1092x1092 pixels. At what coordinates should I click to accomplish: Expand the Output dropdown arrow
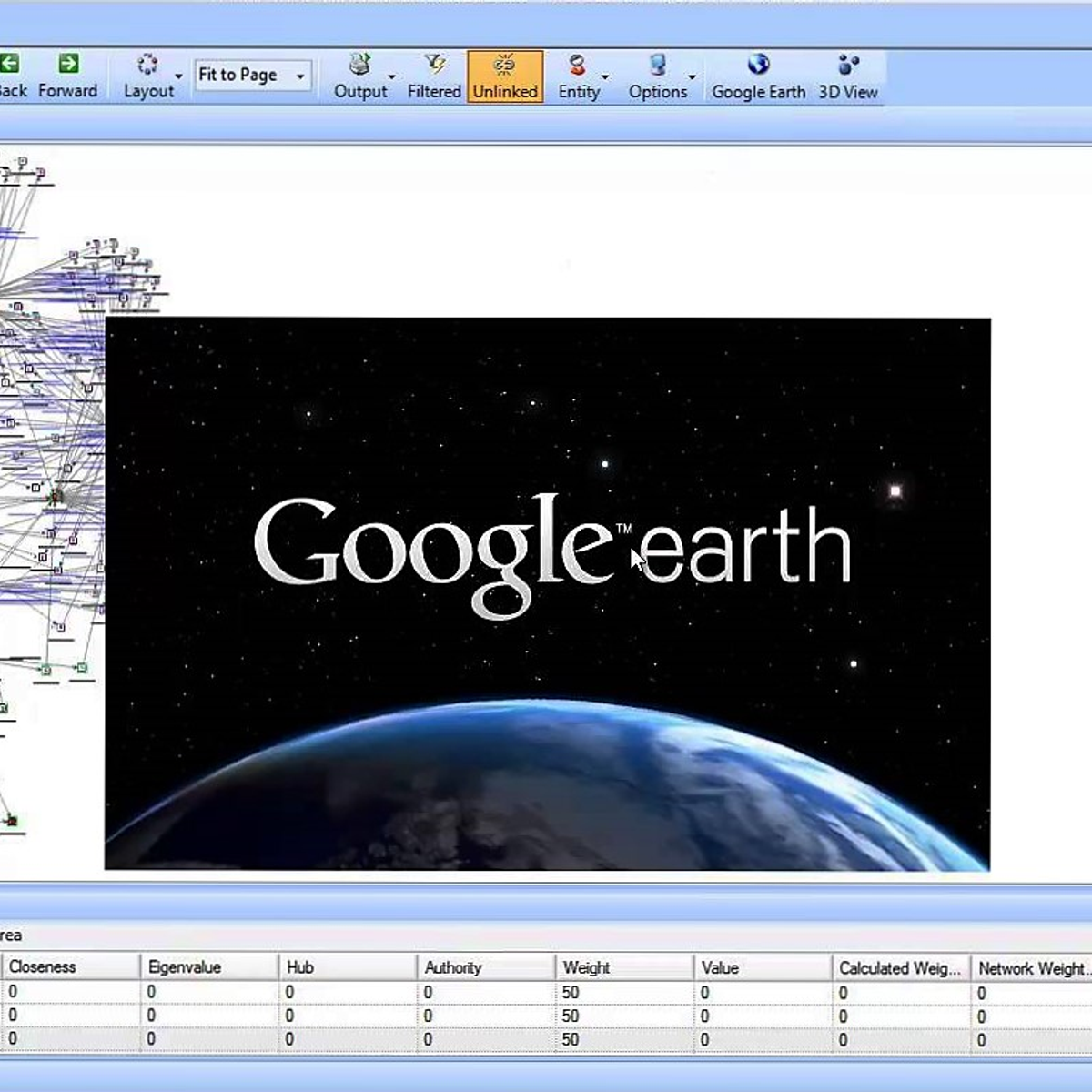coord(391,76)
